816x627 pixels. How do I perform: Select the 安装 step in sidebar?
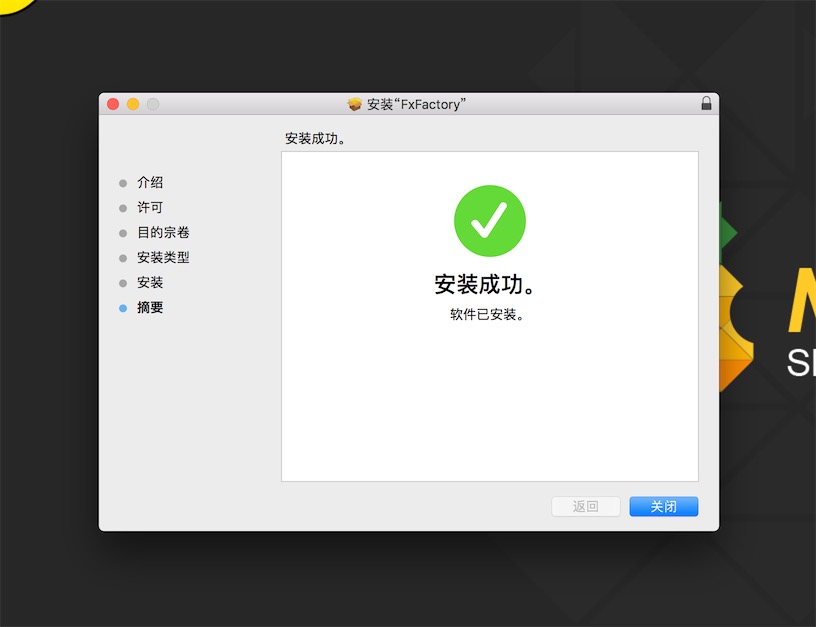150,283
